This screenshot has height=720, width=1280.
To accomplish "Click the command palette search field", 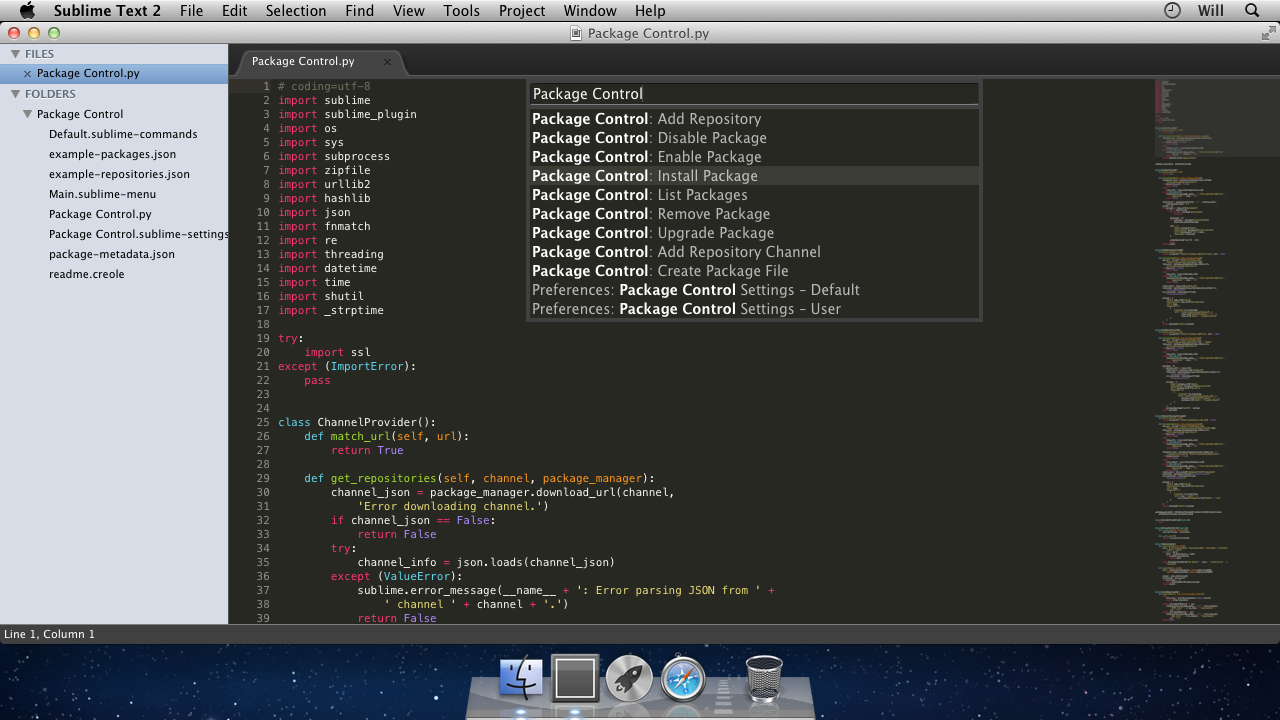I will click(x=754, y=94).
